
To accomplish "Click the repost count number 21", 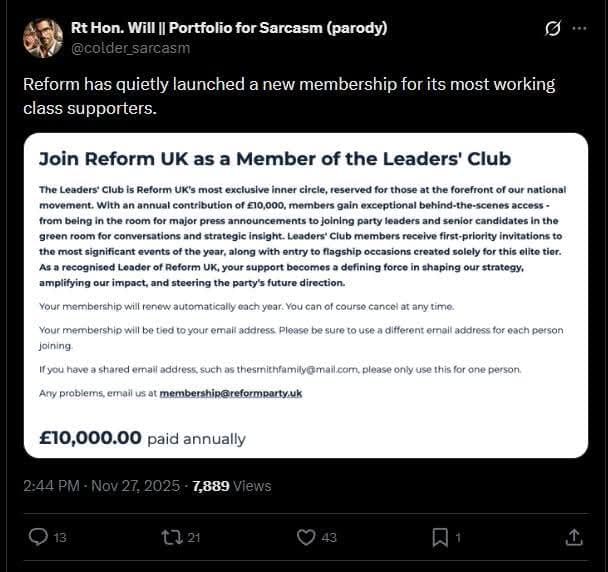I will 194,538.
